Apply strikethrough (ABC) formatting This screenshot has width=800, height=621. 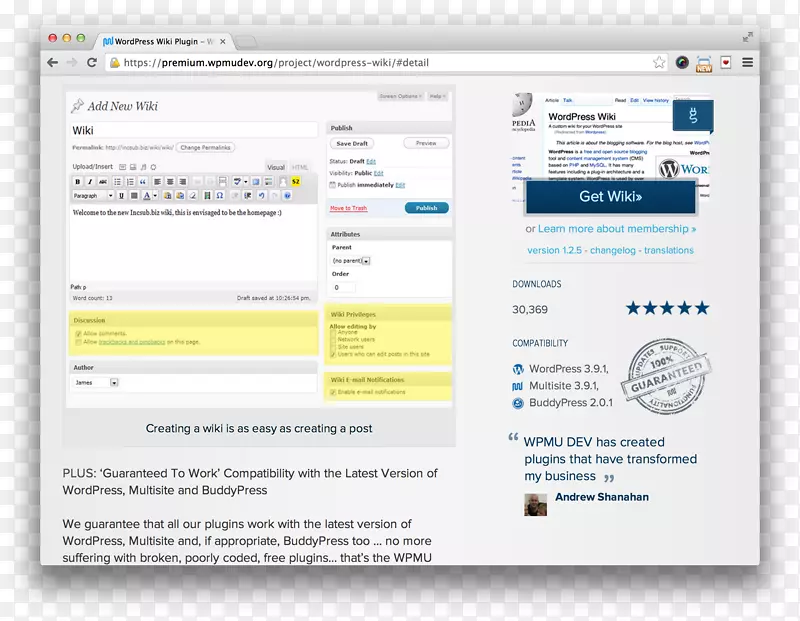pos(103,182)
